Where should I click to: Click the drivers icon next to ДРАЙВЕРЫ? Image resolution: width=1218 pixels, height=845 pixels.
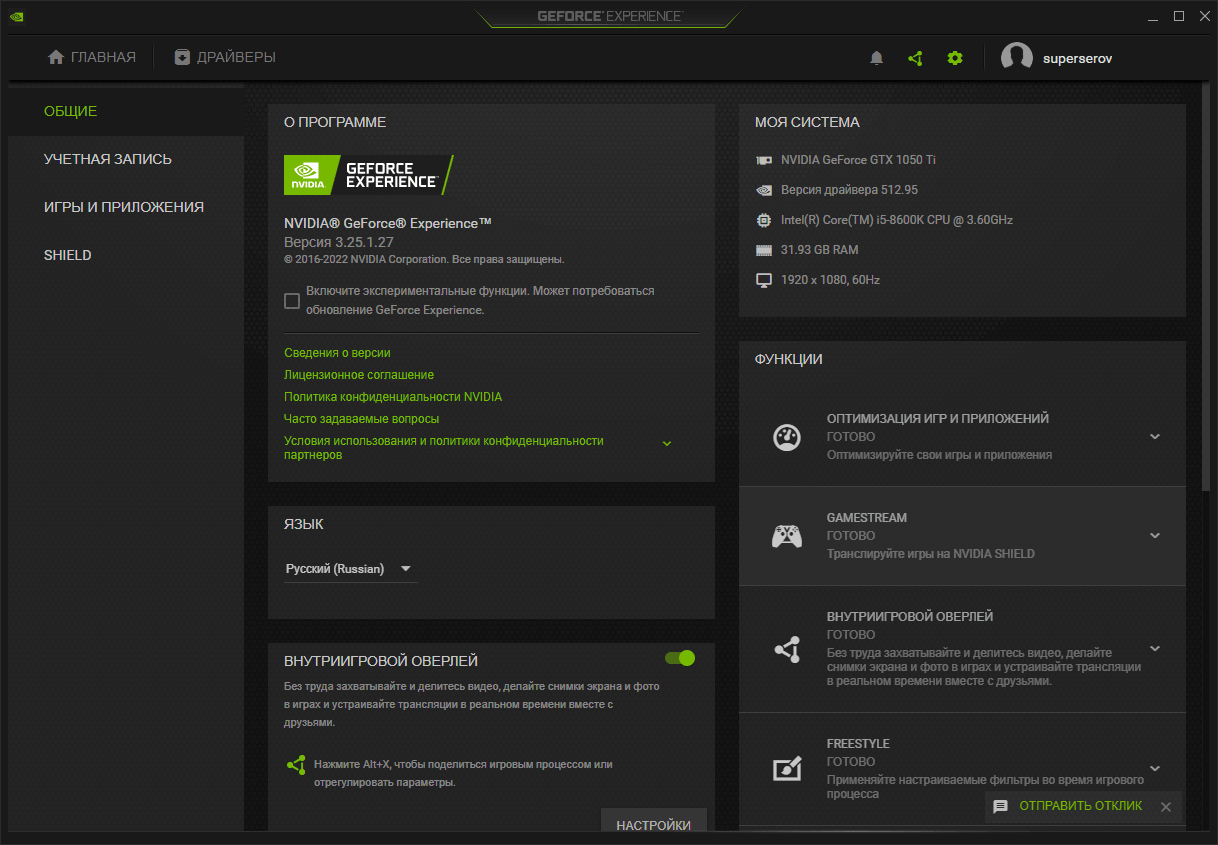[x=182, y=57]
